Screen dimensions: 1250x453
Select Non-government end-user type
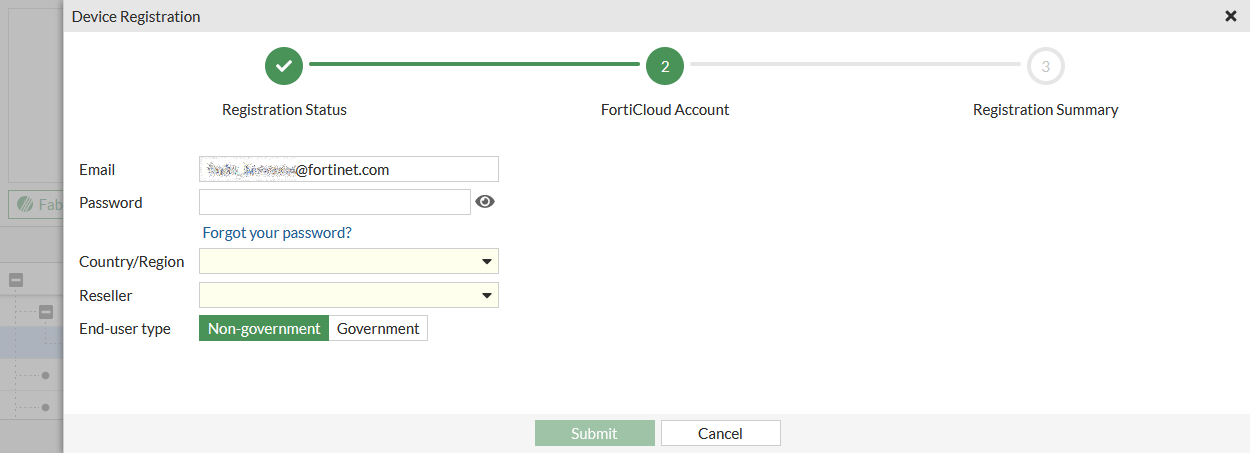264,328
